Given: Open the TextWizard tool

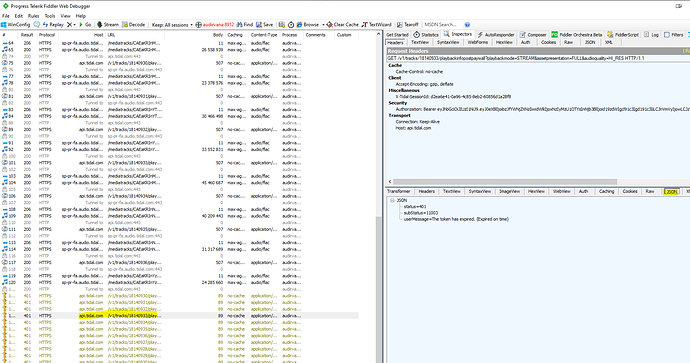Looking at the screenshot, I should tap(376, 25).
